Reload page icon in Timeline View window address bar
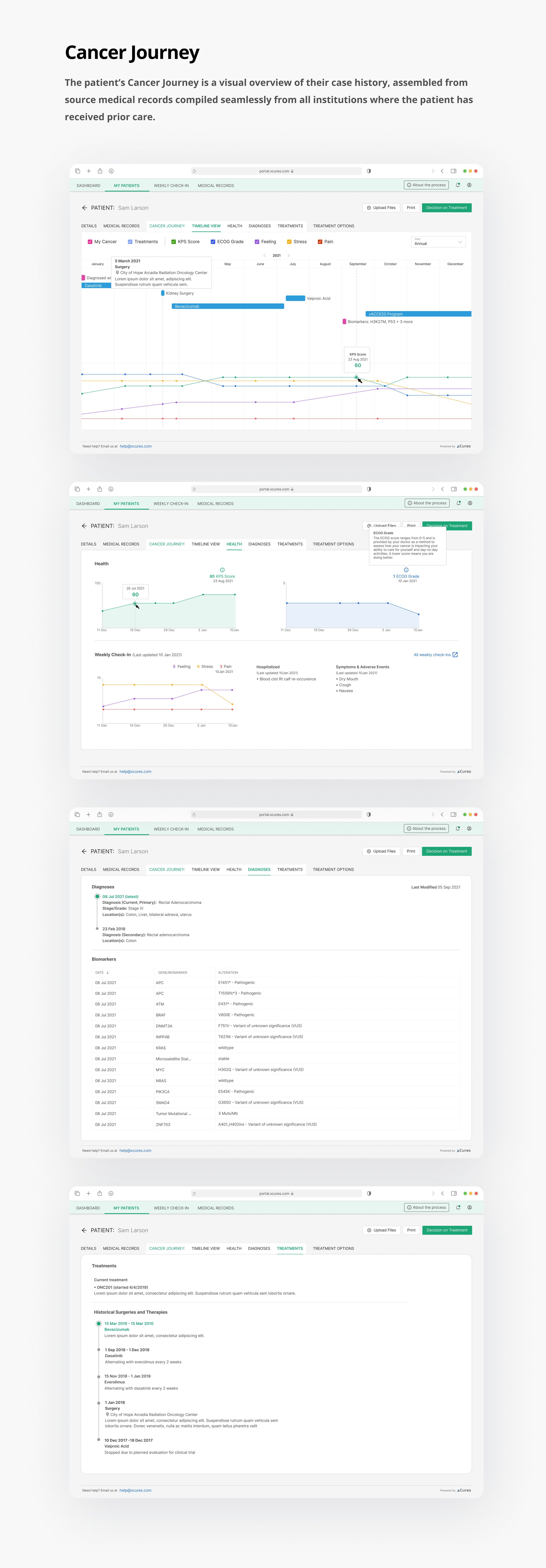The image size is (546, 1568). coord(194,171)
